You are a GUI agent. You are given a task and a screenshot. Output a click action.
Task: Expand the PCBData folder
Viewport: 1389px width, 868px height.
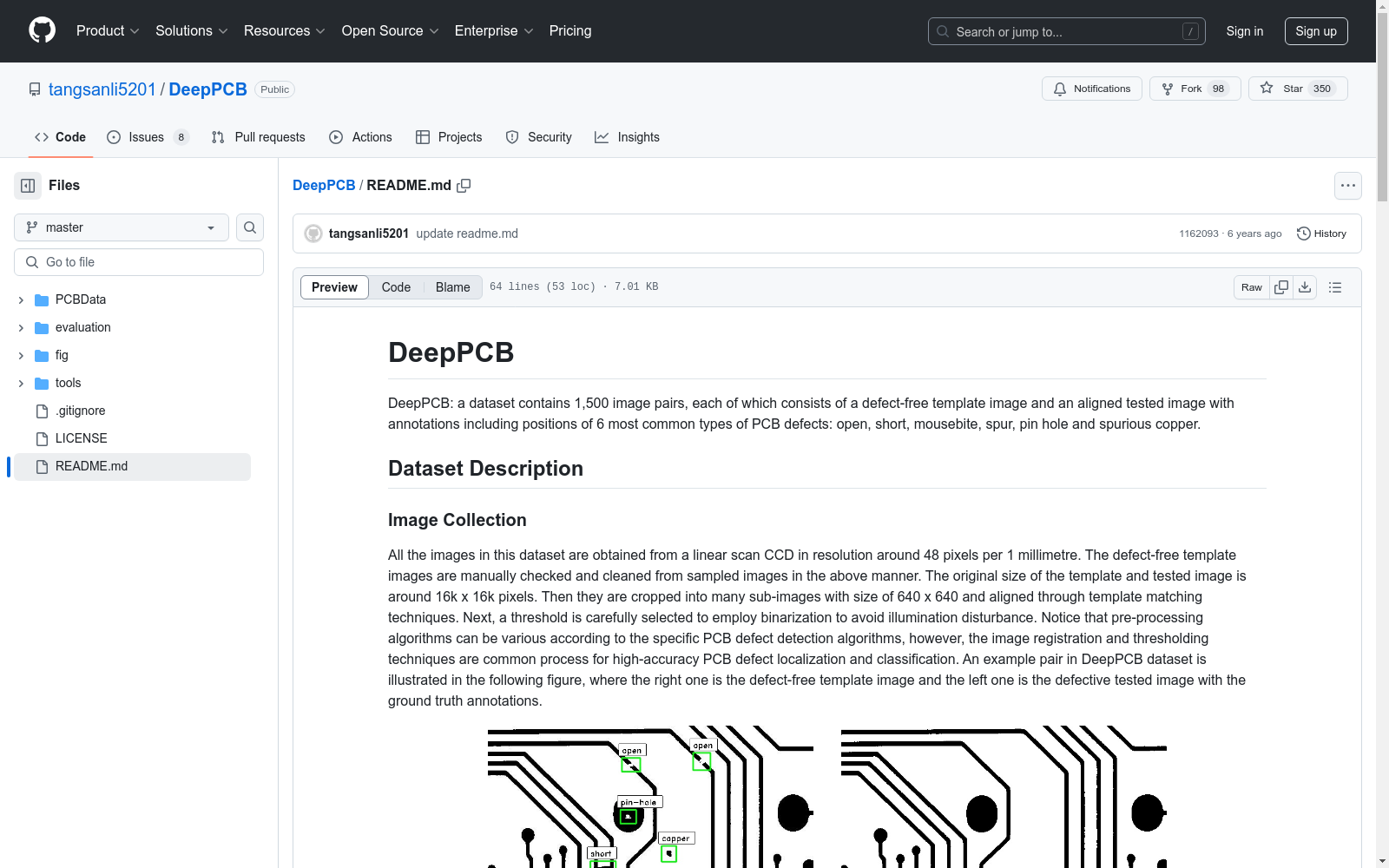(x=21, y=299)
